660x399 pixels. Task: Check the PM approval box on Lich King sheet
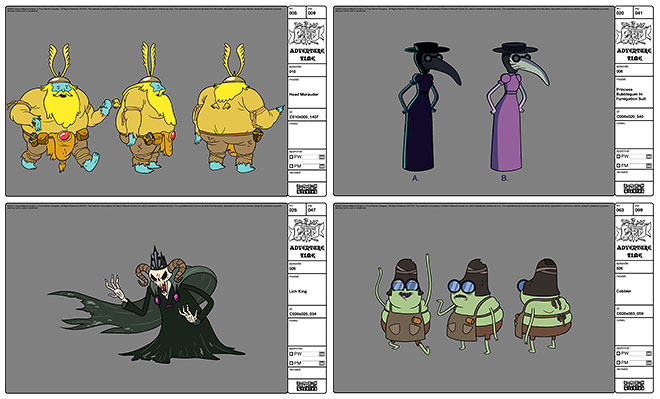(x=291, y=363)
